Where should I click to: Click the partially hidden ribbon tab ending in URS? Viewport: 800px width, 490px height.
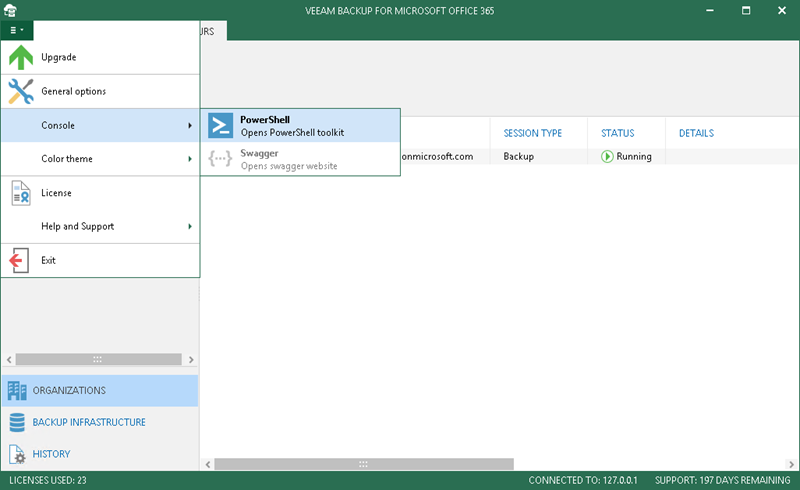click(x=213, y=31)
